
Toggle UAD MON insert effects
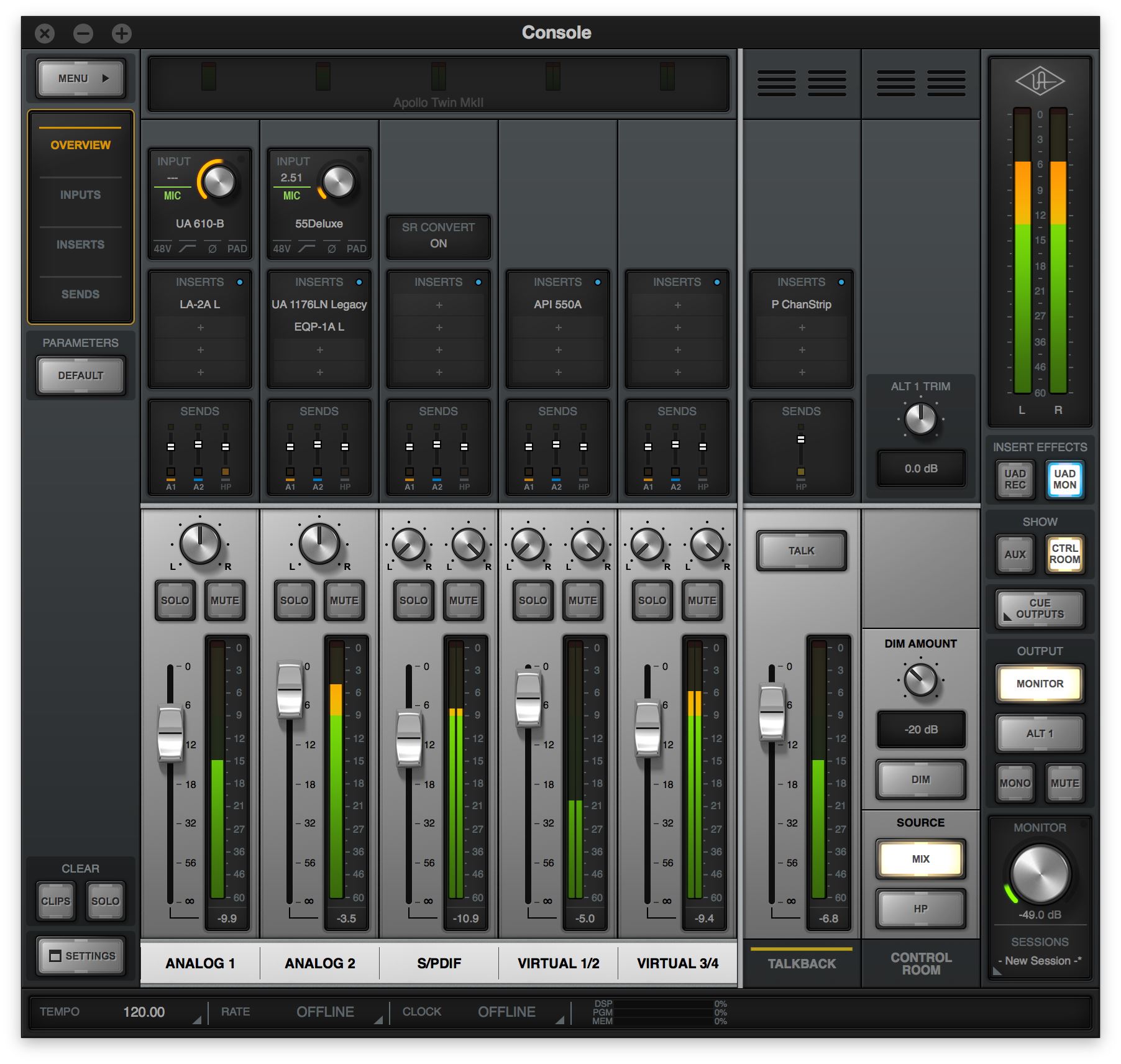(x=1064, y=479)
